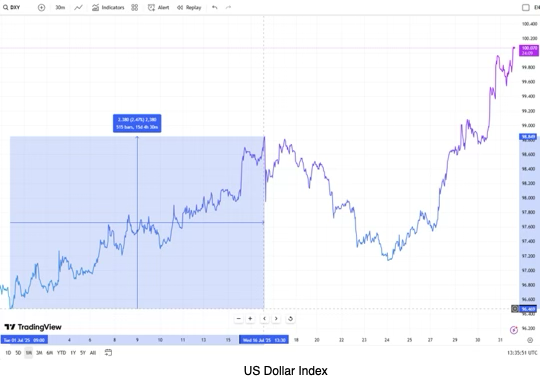The image size is (540, 386).
Task: Select the 1M date range
Action: pos(29,353)
